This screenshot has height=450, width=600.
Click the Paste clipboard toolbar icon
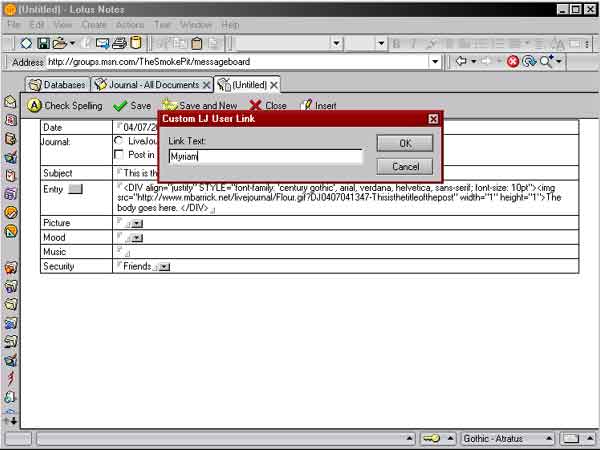(197, 43)
